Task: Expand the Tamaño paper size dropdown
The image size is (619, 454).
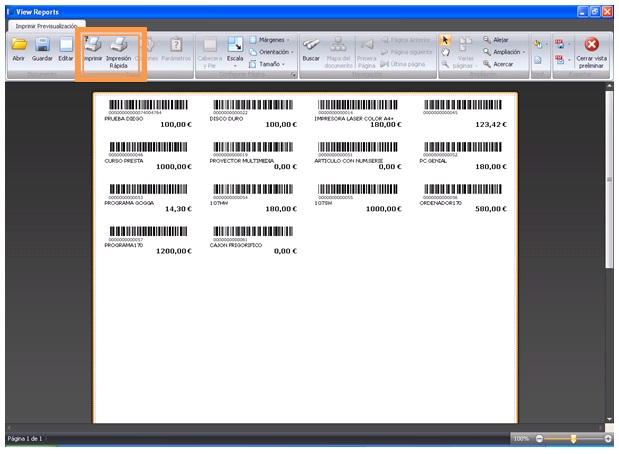Action: click(271, 63)
